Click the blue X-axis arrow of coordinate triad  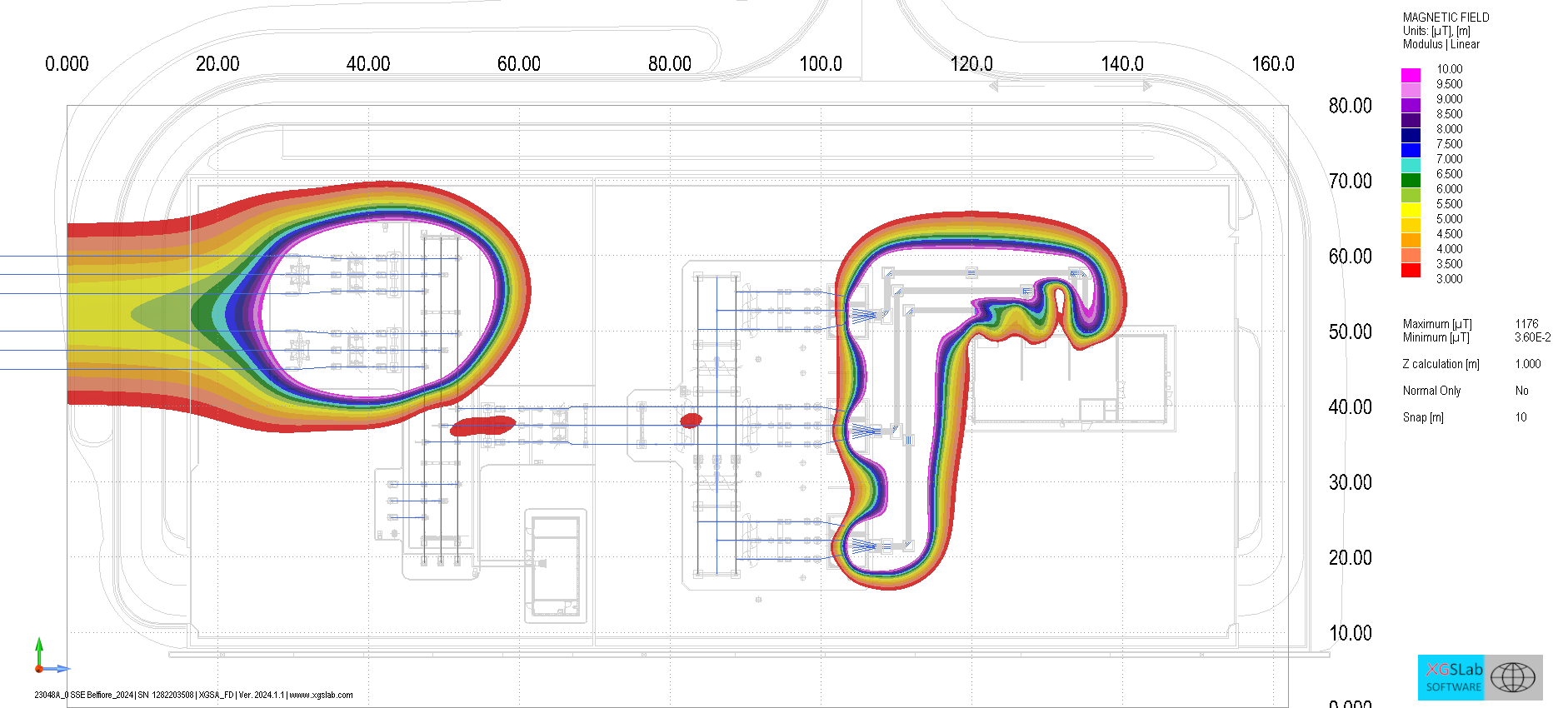click(60, 668)
